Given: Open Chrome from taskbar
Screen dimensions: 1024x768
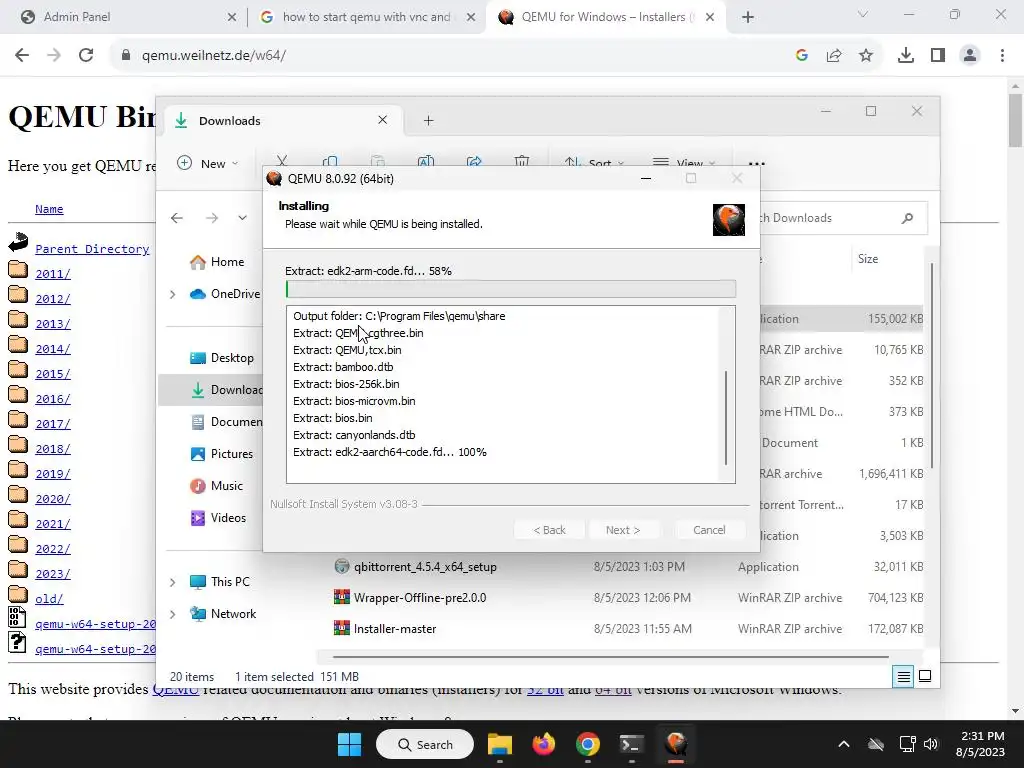Looking at the screenshot, I should pos(588,744).
